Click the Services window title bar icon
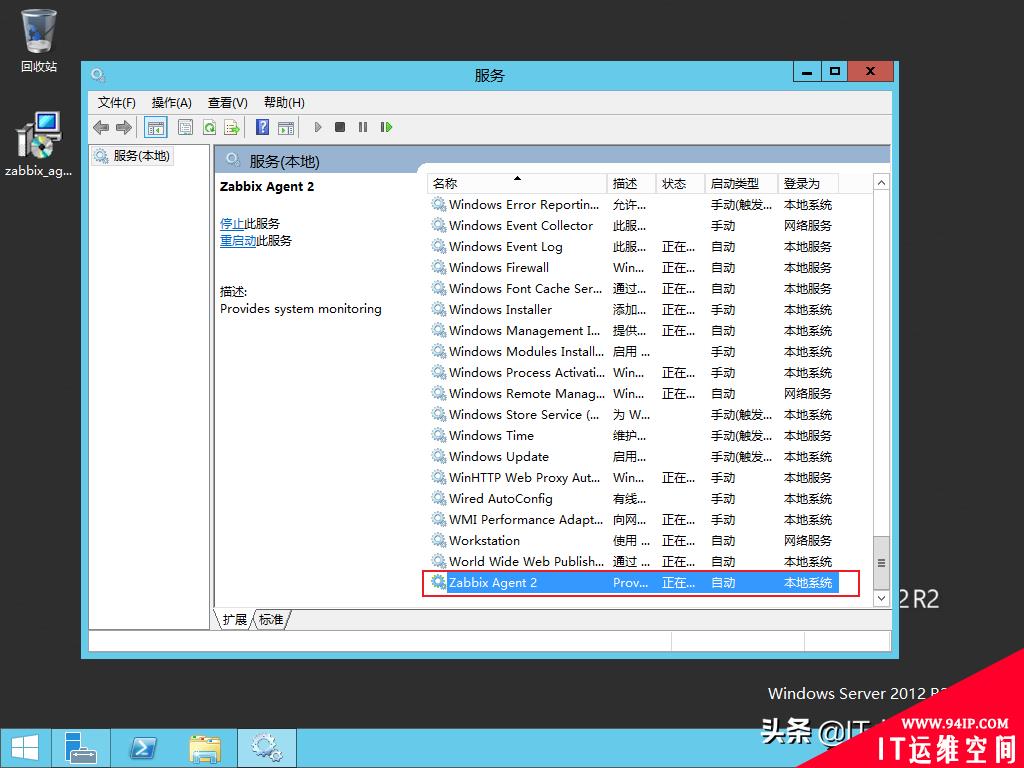 pos(98,75)
